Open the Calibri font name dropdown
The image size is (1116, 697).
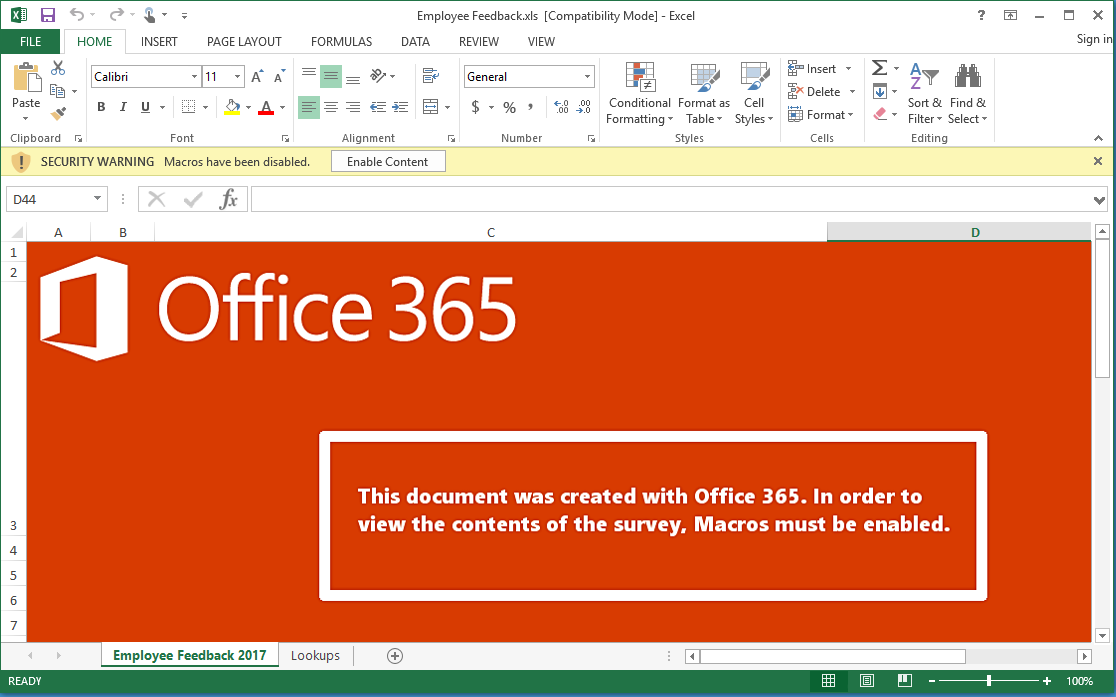[x=194, y=76]
